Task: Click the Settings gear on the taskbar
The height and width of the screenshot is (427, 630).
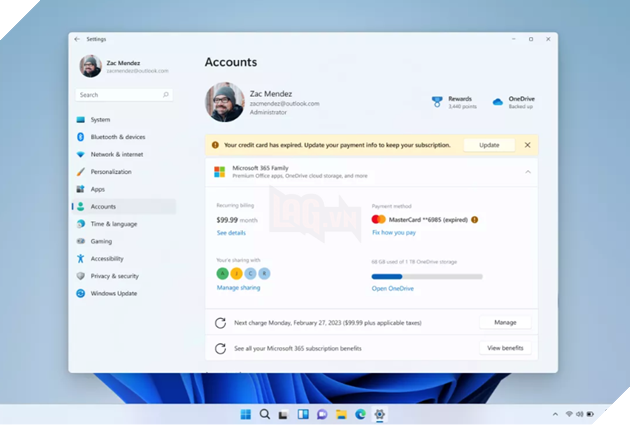Action: pos(380,414)
